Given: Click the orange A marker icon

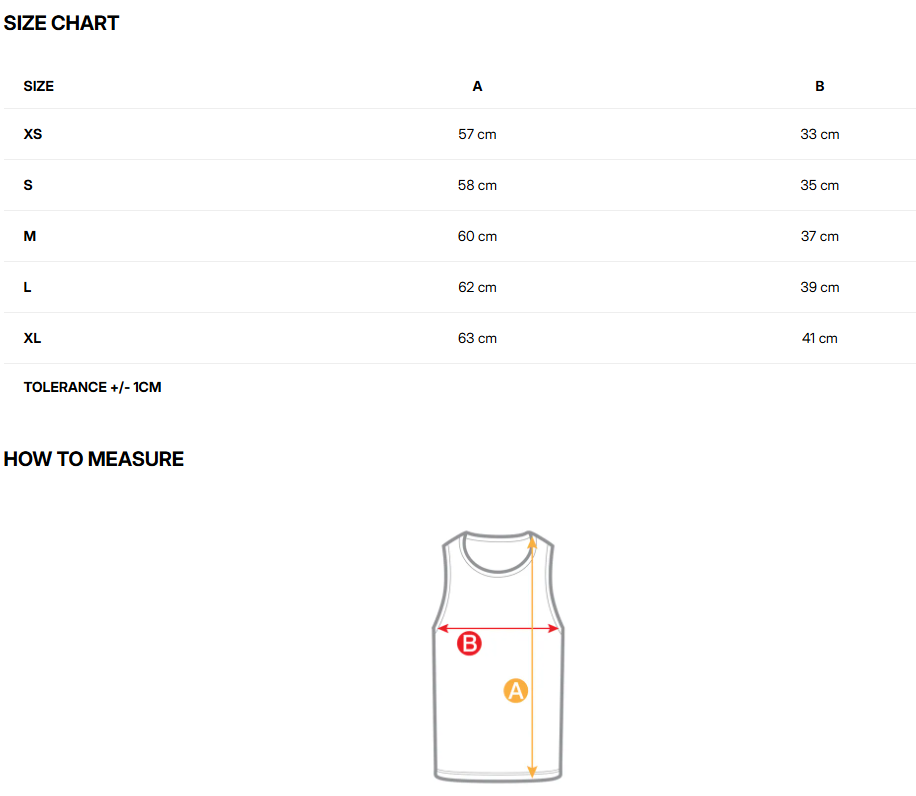Looking at the screenshot, I should point(515,690).
